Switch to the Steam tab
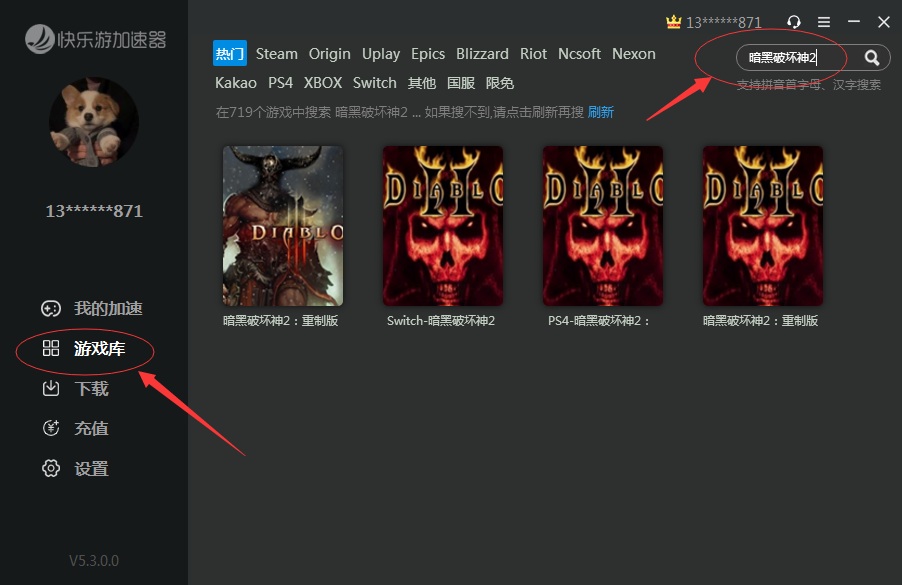Screen dimensions: 902x585 click(x=277, y=53)
